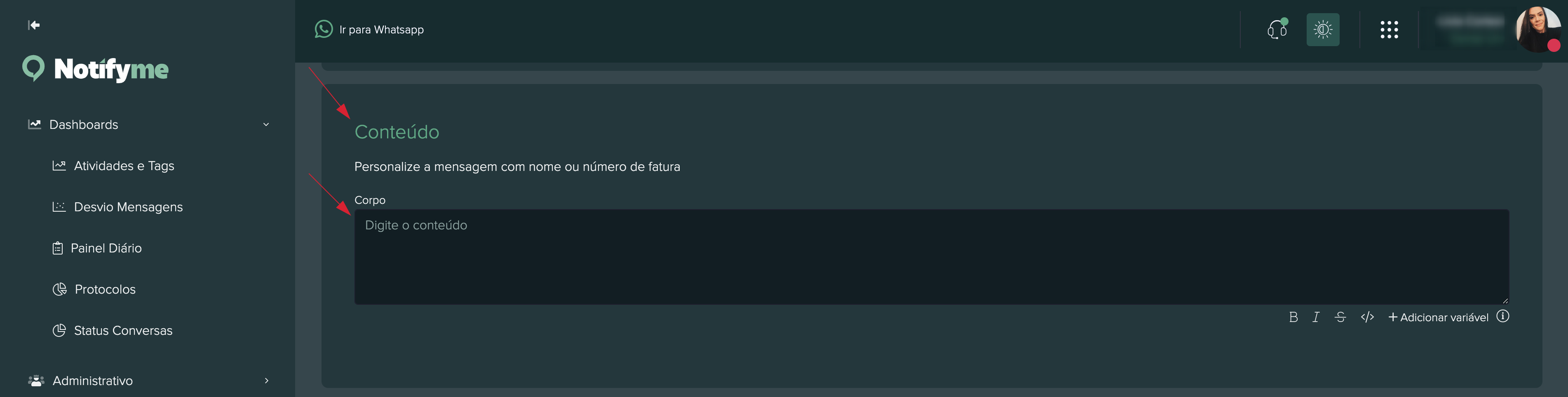Click the variable info icon

(1502, 316)
